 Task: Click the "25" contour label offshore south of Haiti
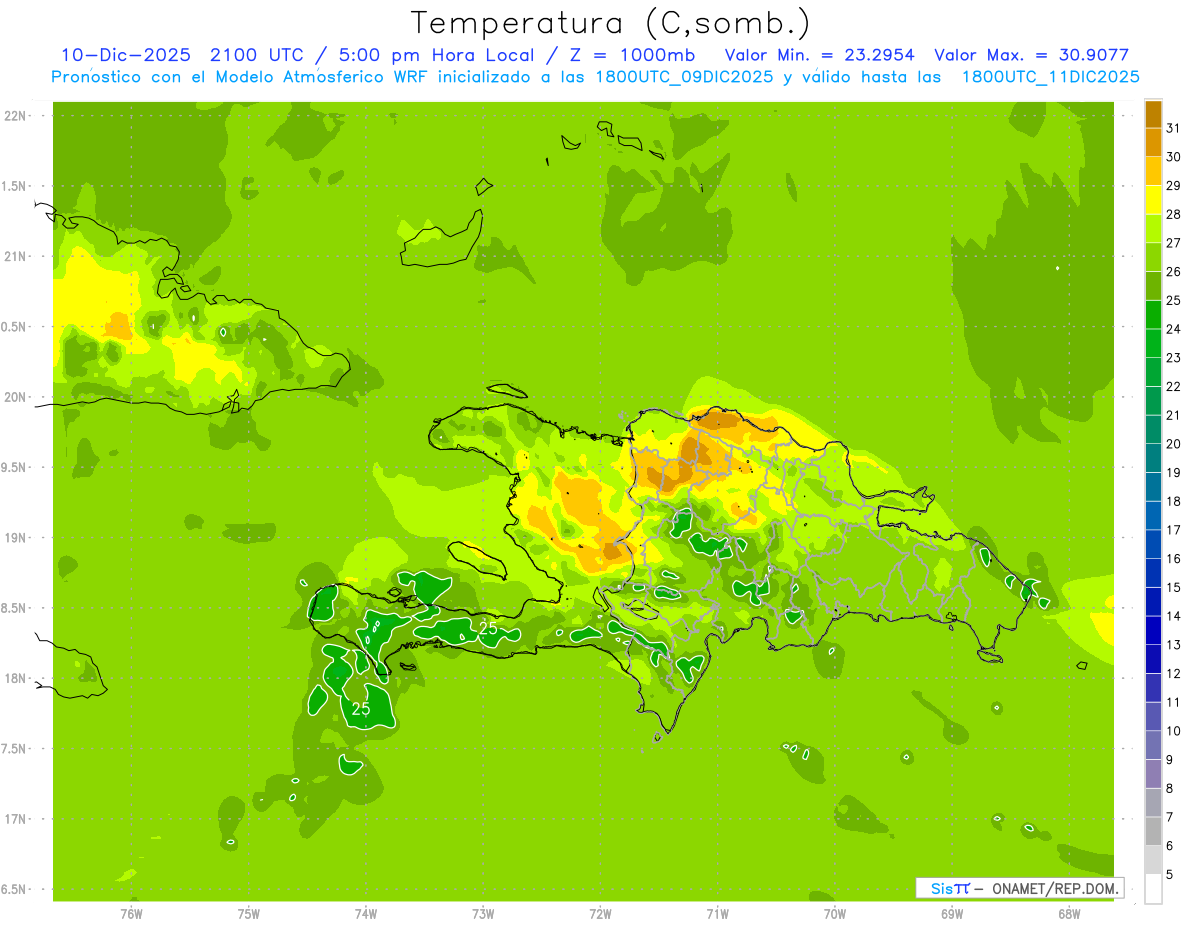(361, 709)
